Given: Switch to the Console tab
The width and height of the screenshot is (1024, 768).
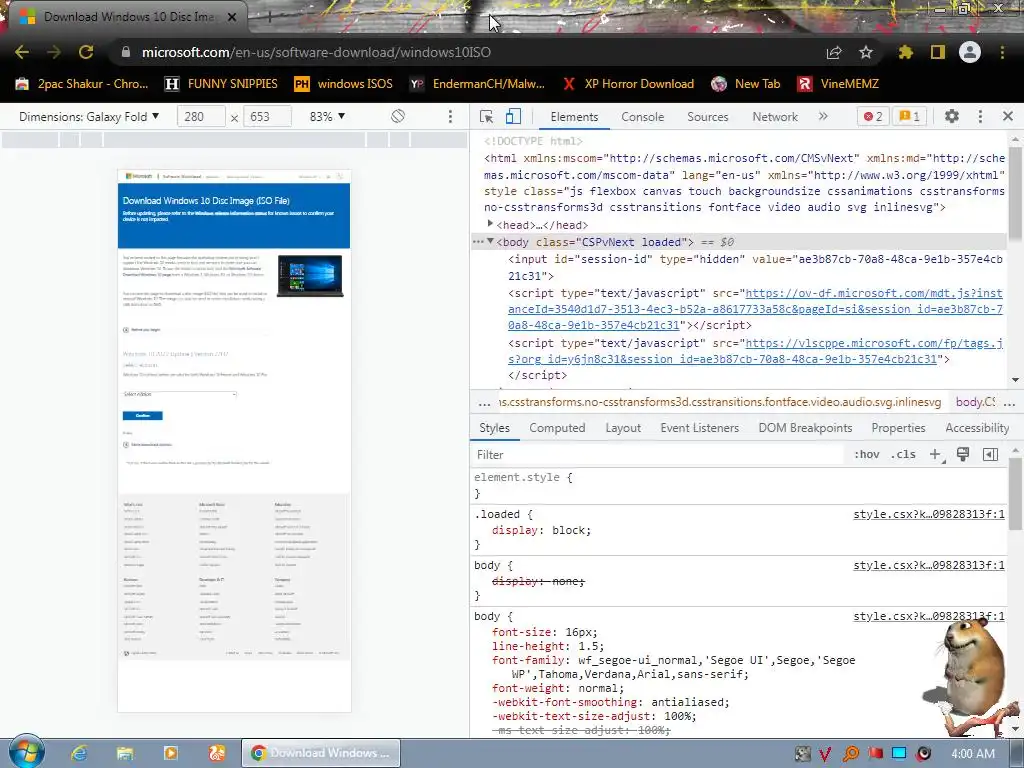Looking at the screenshot, I should click(643, 117).
